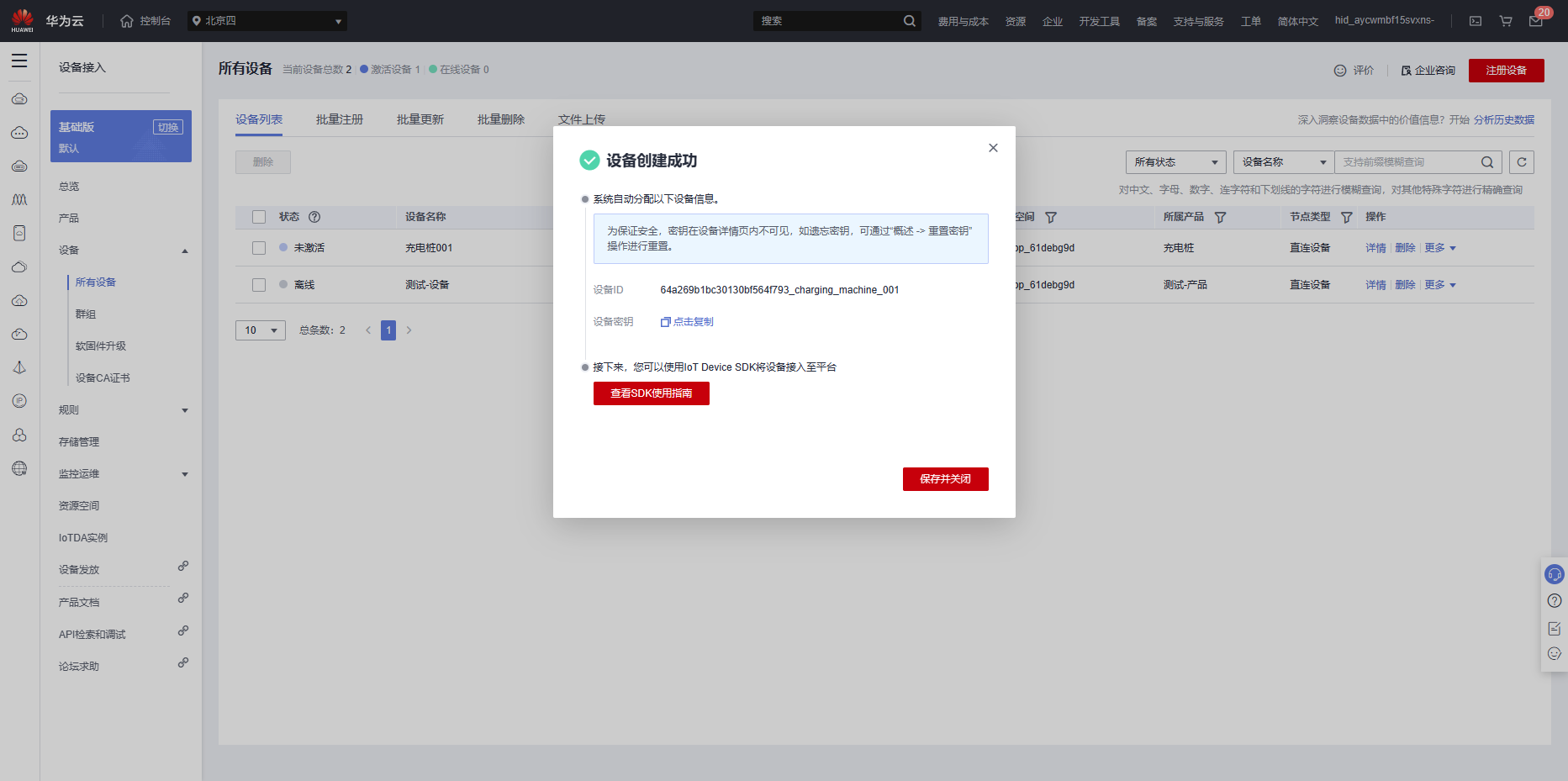Collapse the 设备 sidebar section

[185, 251]
